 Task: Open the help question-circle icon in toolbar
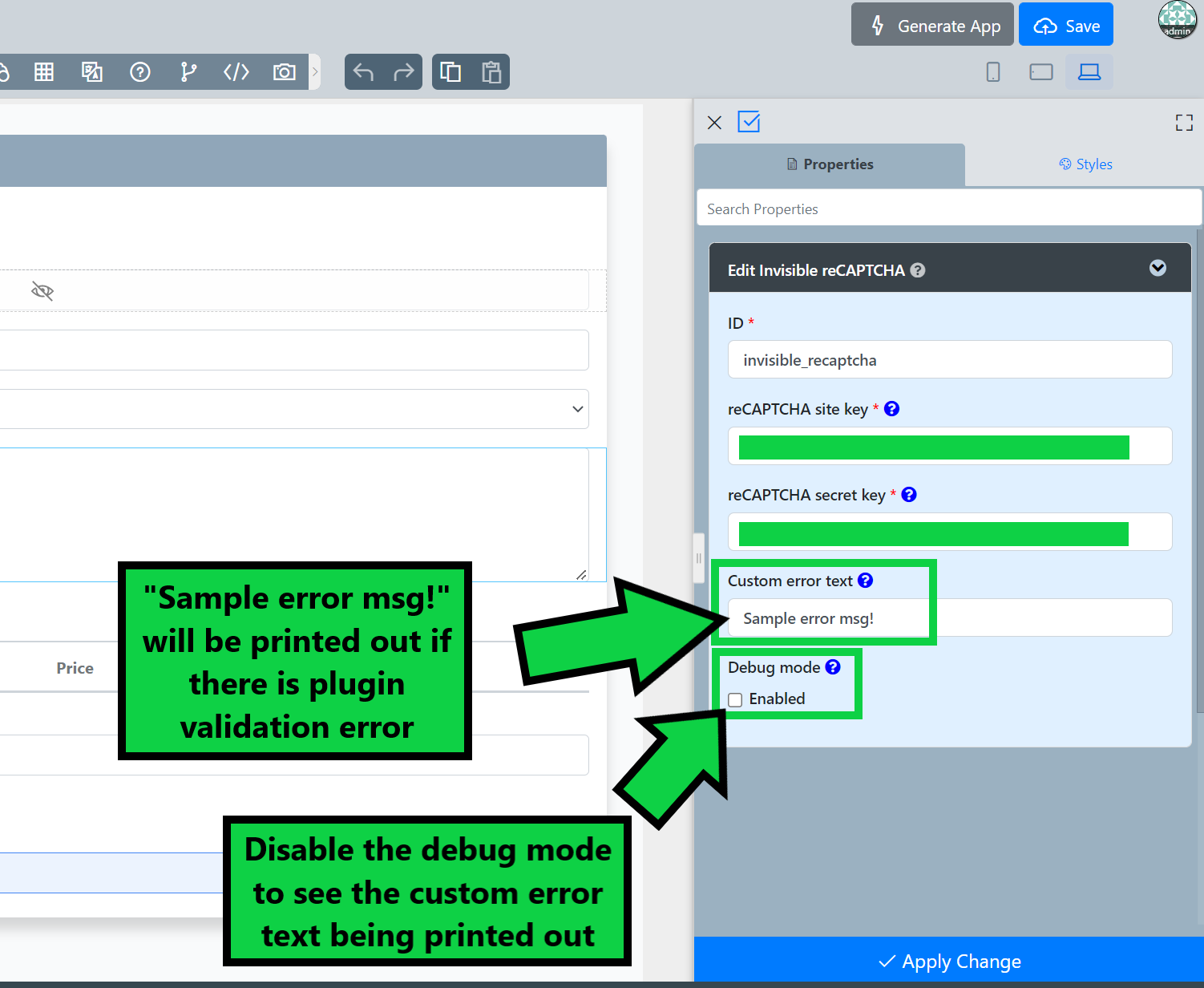coord(140,72)
